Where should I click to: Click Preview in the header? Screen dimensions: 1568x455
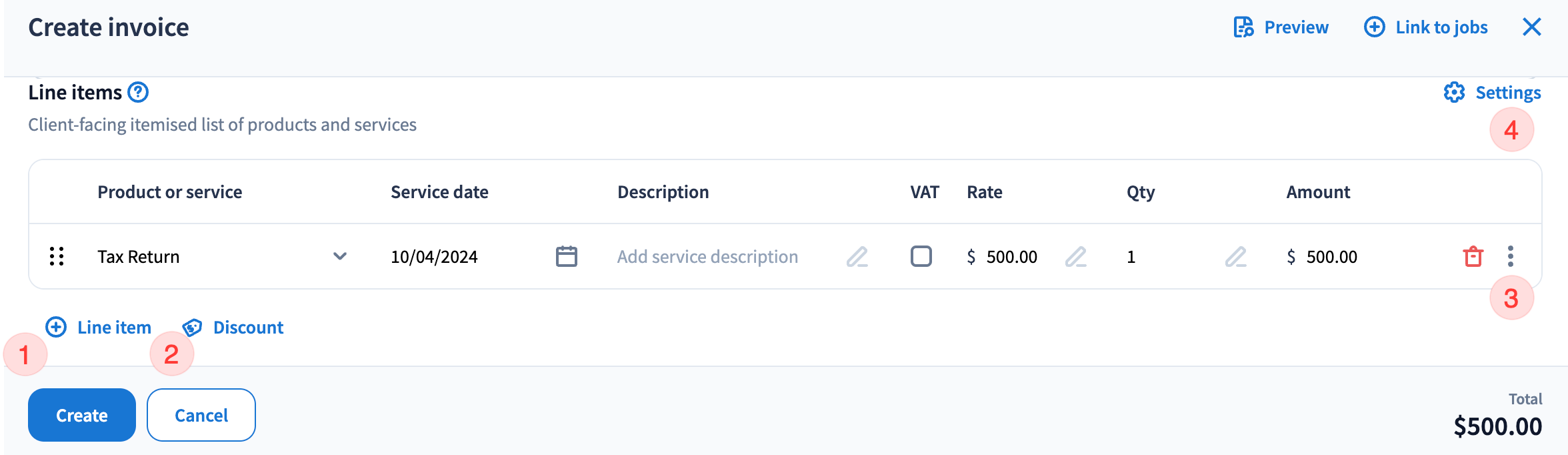tap(1281, 27)
